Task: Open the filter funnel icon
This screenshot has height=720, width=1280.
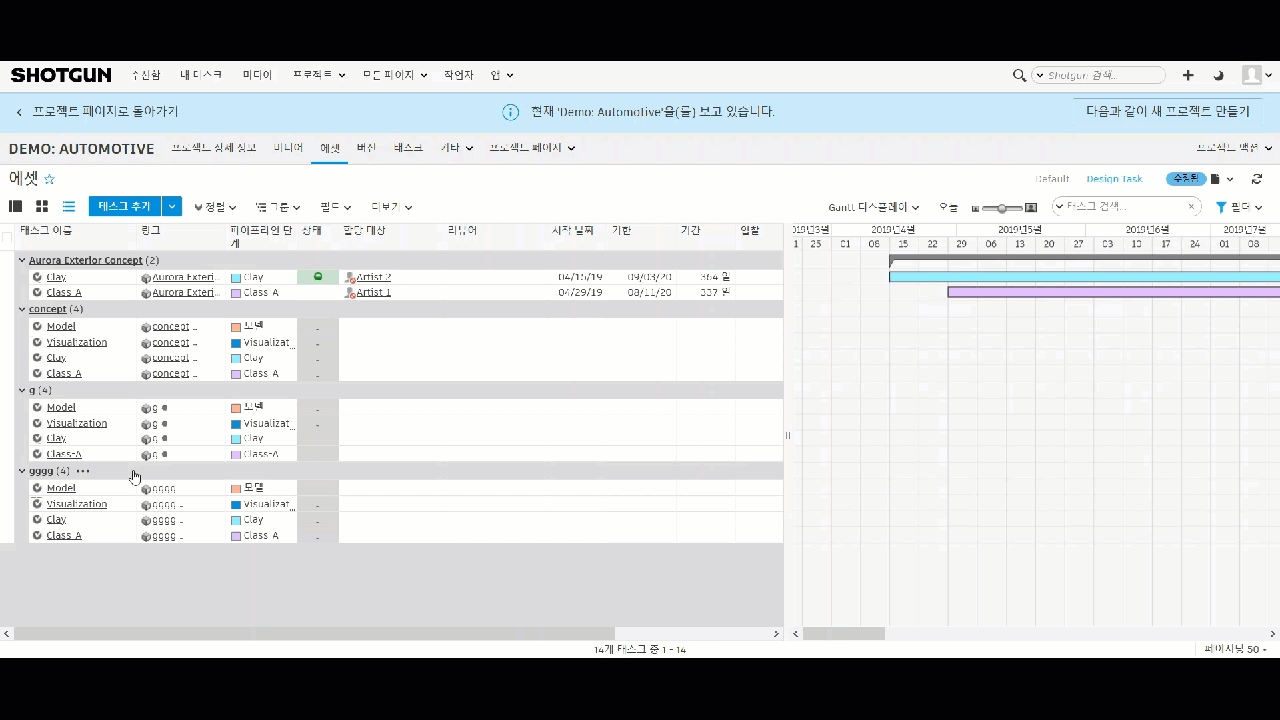Action: 1221,207
